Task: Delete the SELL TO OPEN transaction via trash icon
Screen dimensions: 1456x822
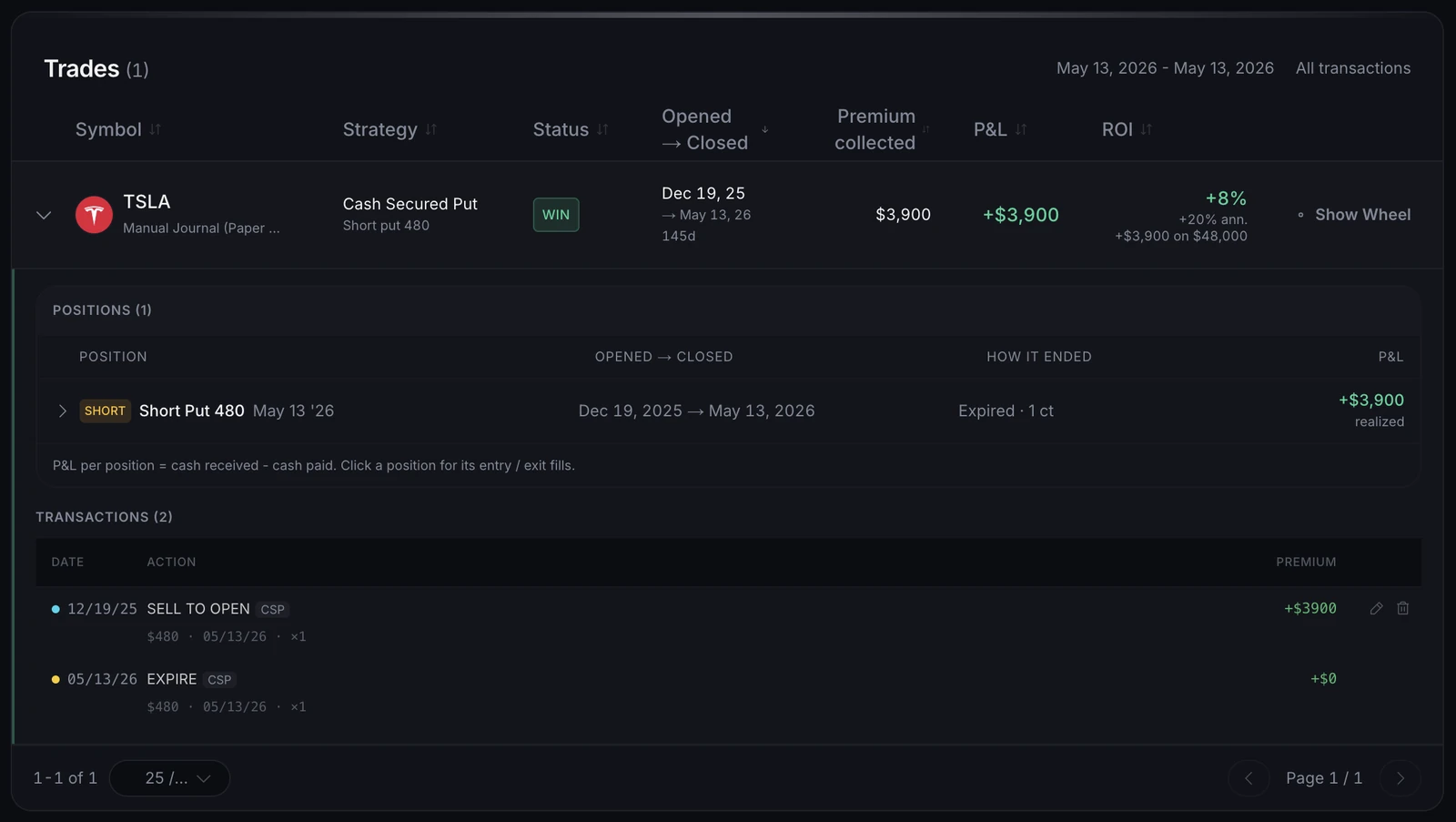Action: (x=1403, y=608)
